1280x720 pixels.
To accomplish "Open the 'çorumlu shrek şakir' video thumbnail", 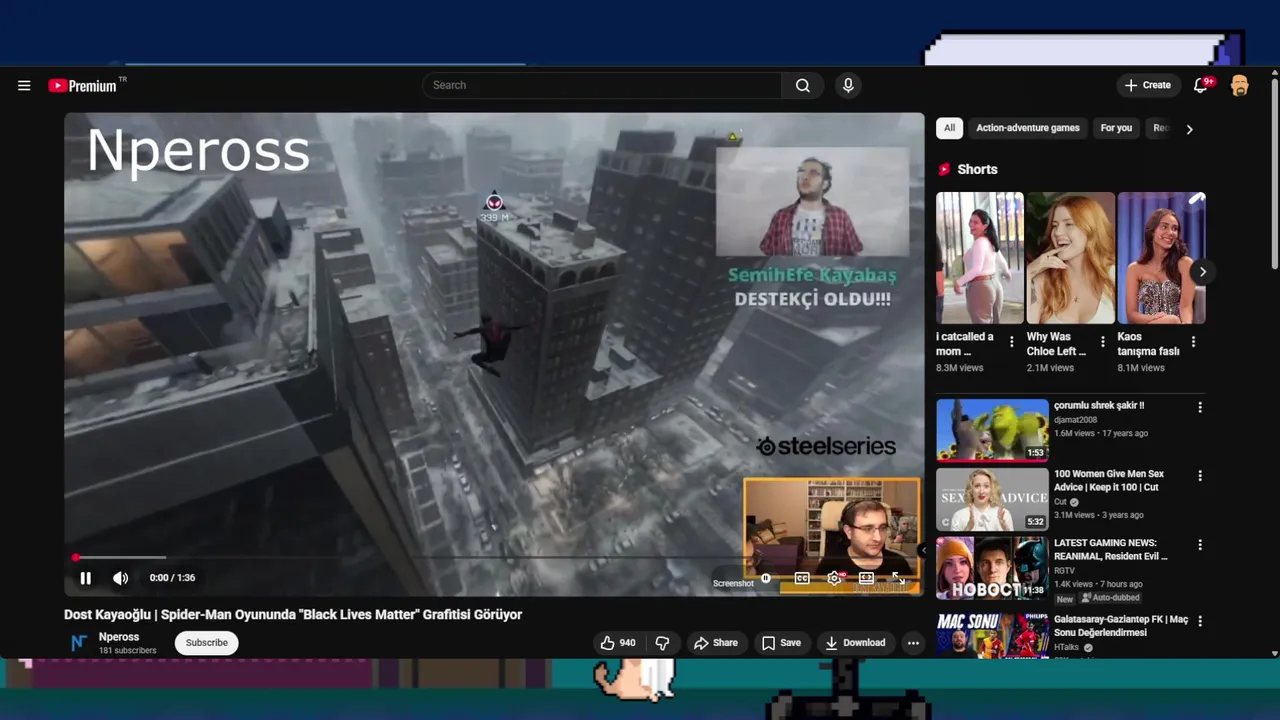I will tap(992, 430).
